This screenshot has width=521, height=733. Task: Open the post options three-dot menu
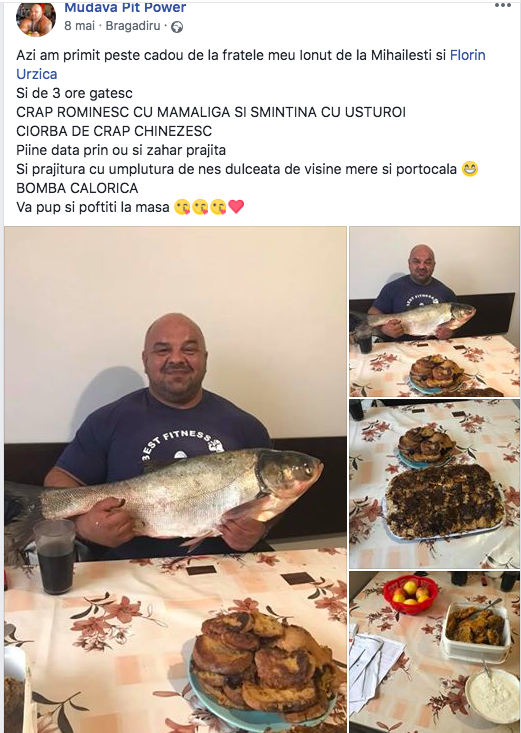(503, 5)
